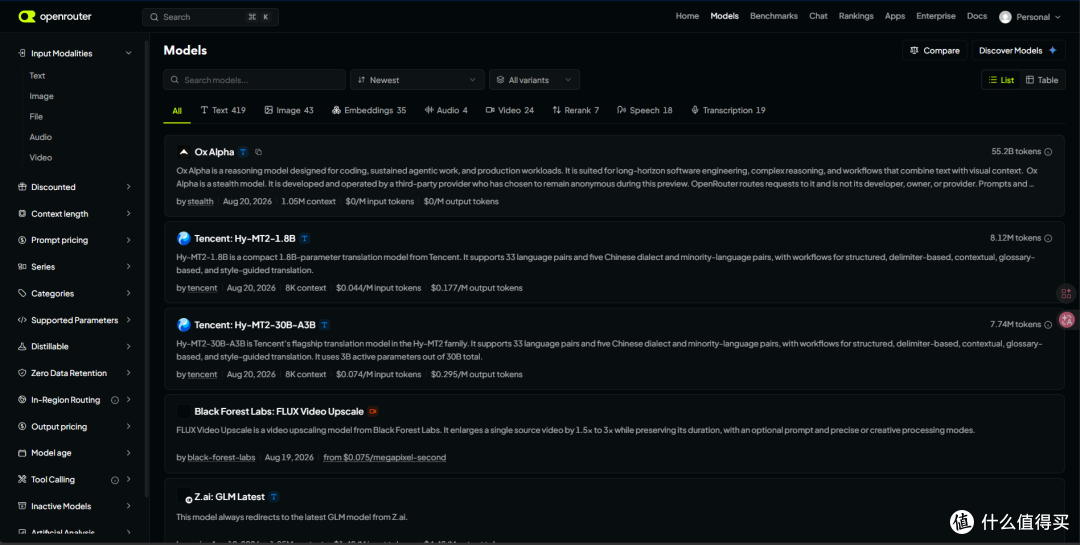Open the All variants dropdown
Screen dimensions: 1080x545
pos(534,80)
